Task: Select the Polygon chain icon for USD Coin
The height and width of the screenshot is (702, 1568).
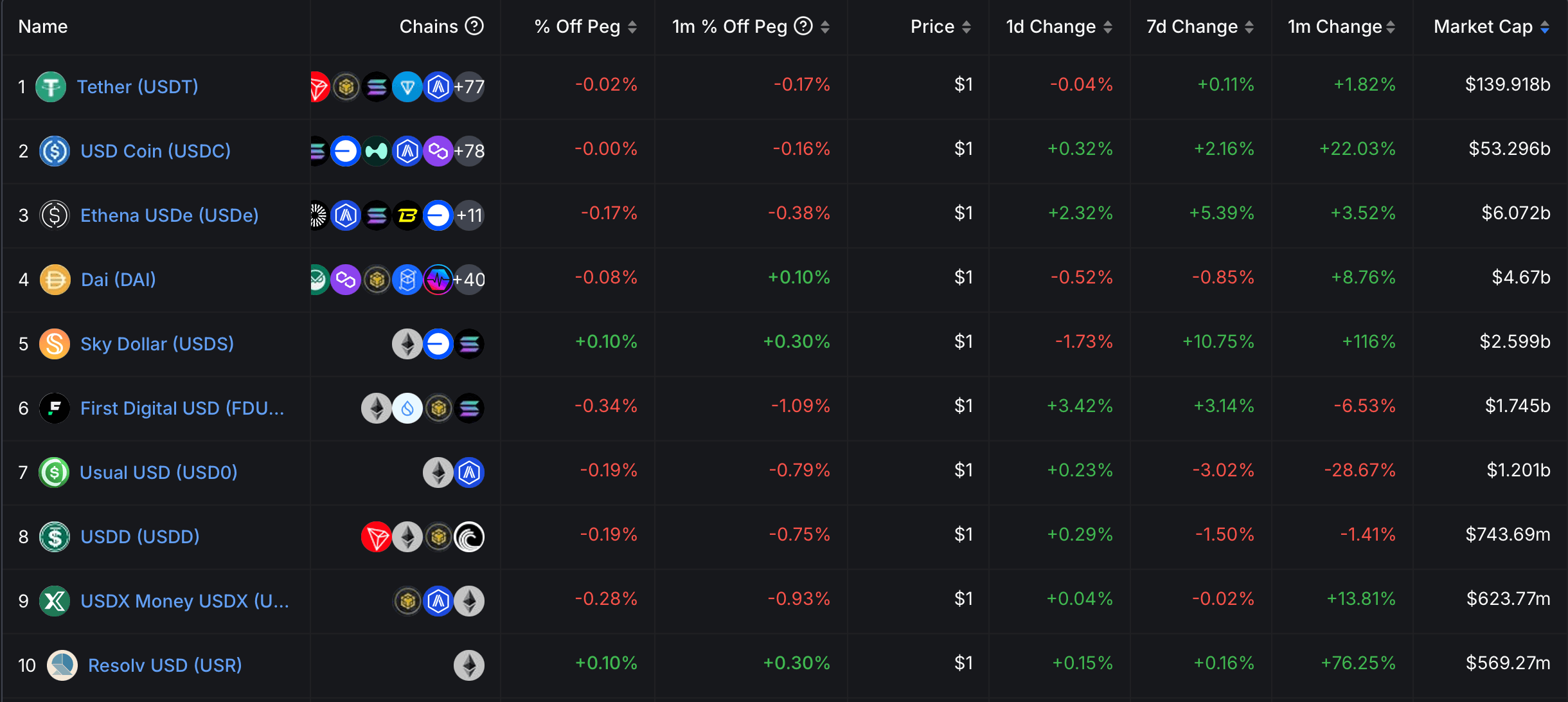Action: tap(439, 151)
